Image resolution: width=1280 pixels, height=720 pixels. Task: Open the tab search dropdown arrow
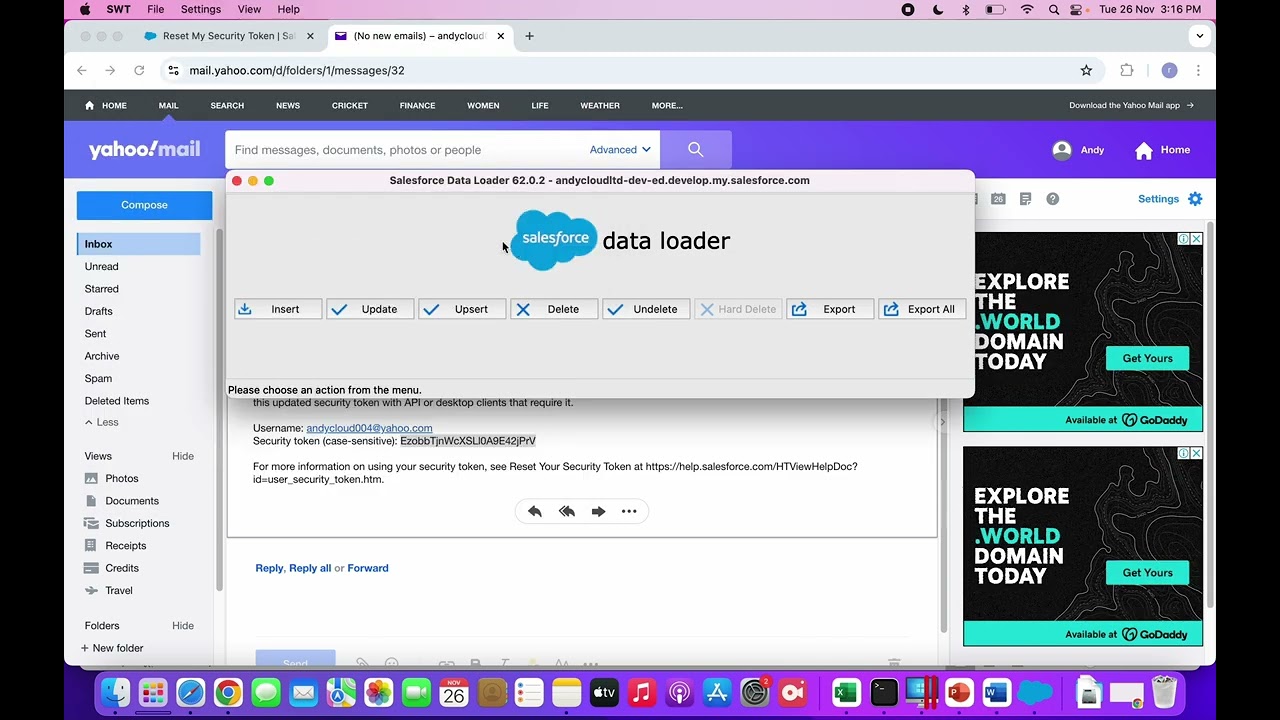(1200, 36)
